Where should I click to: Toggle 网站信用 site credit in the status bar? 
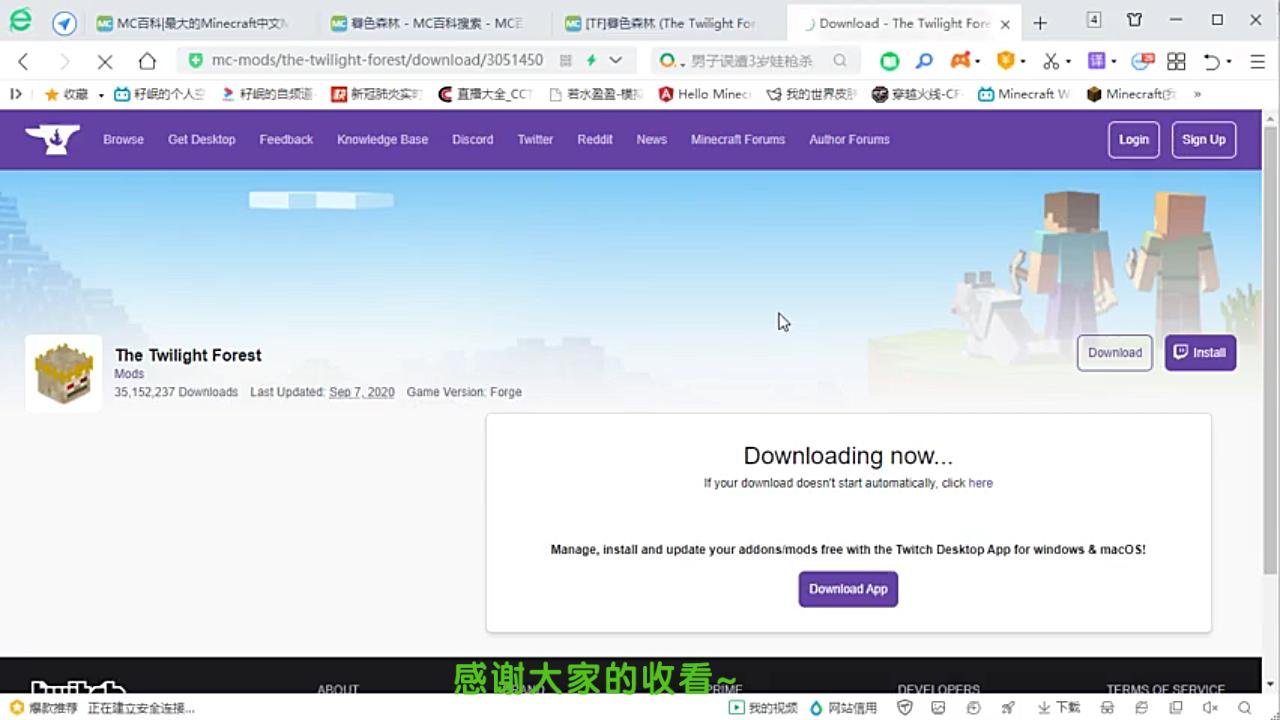click(x=845, y=707)
